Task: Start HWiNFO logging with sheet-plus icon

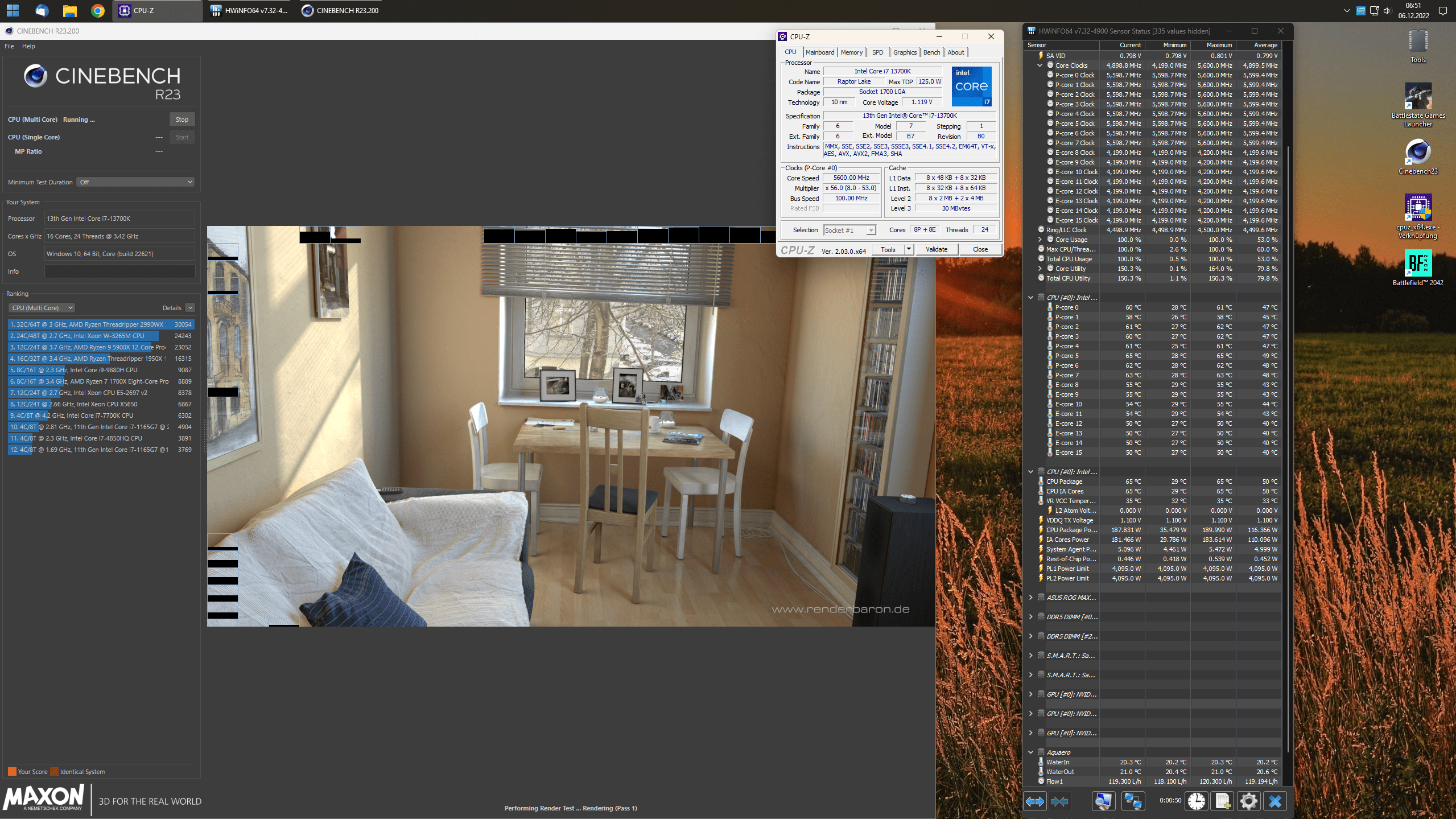Action: click(x=1222, y=801)
